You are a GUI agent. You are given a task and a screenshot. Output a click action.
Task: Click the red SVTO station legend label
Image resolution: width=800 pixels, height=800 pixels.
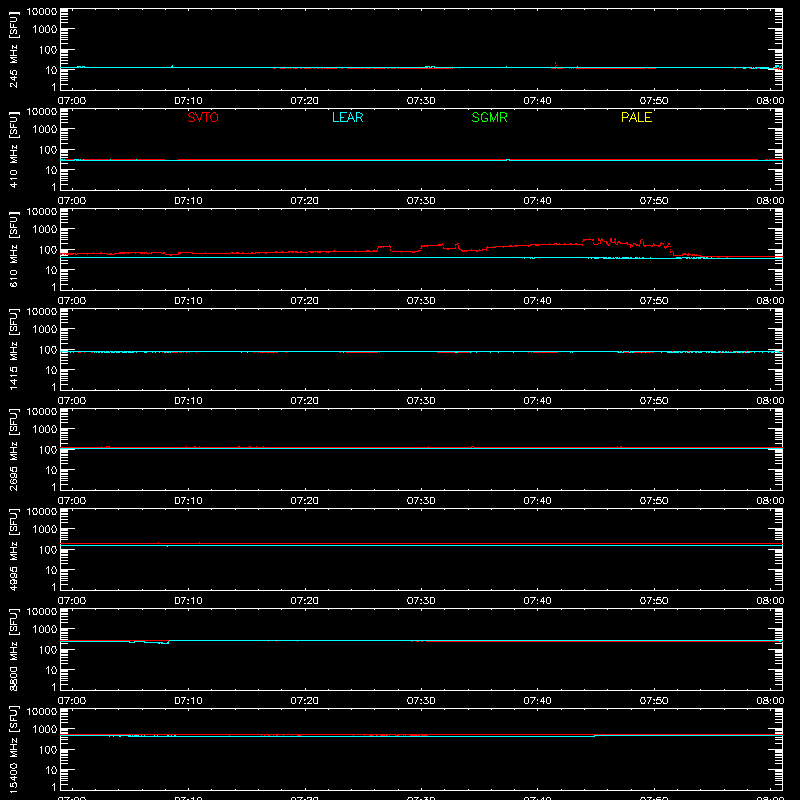[x=203, y=117]
